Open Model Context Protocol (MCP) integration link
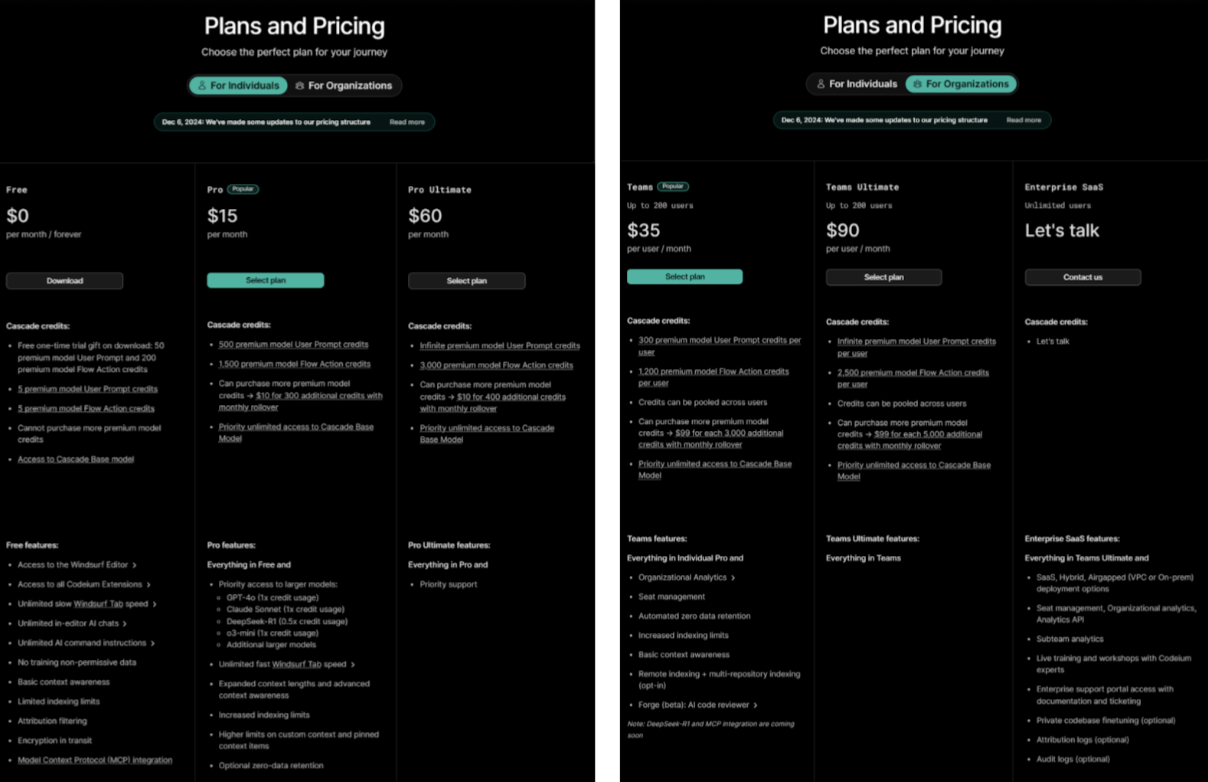The image size is (1208, 782). (x=95, y=760)
